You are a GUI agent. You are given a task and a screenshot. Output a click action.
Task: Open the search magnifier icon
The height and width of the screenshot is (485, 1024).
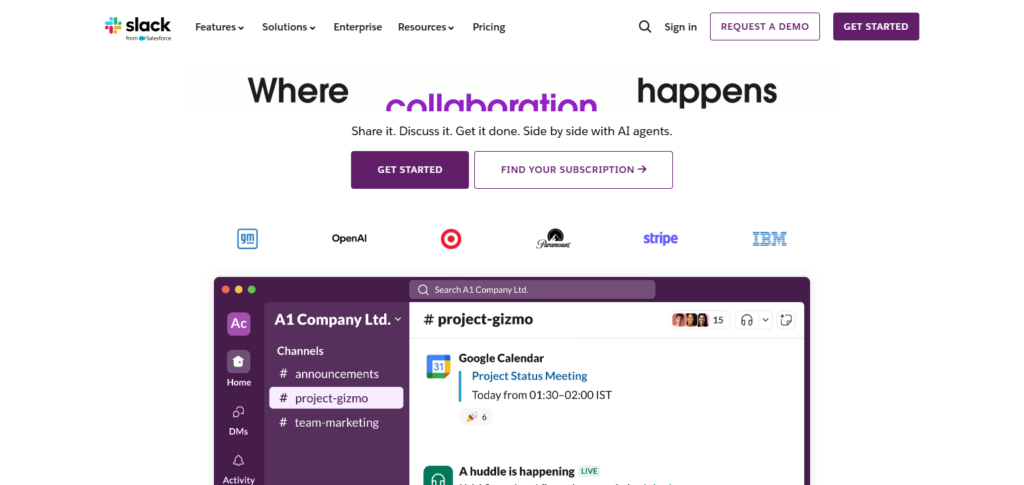(645, 27)
